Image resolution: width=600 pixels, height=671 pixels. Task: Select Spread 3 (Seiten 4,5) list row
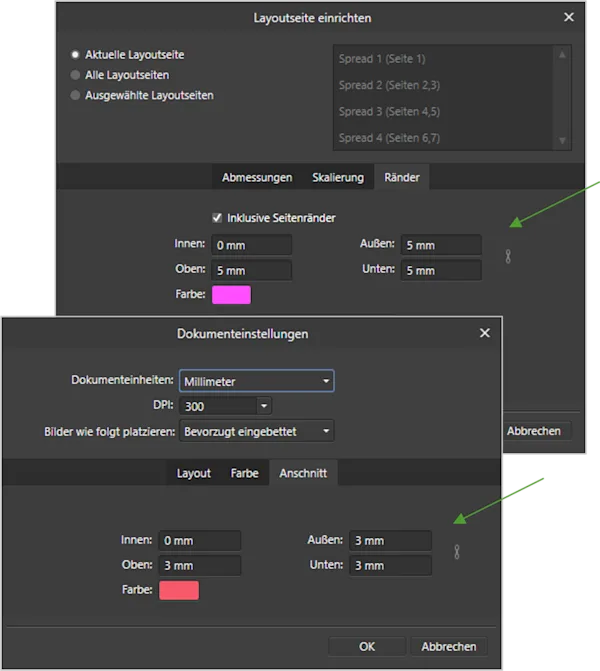click(x=443, y=111)
